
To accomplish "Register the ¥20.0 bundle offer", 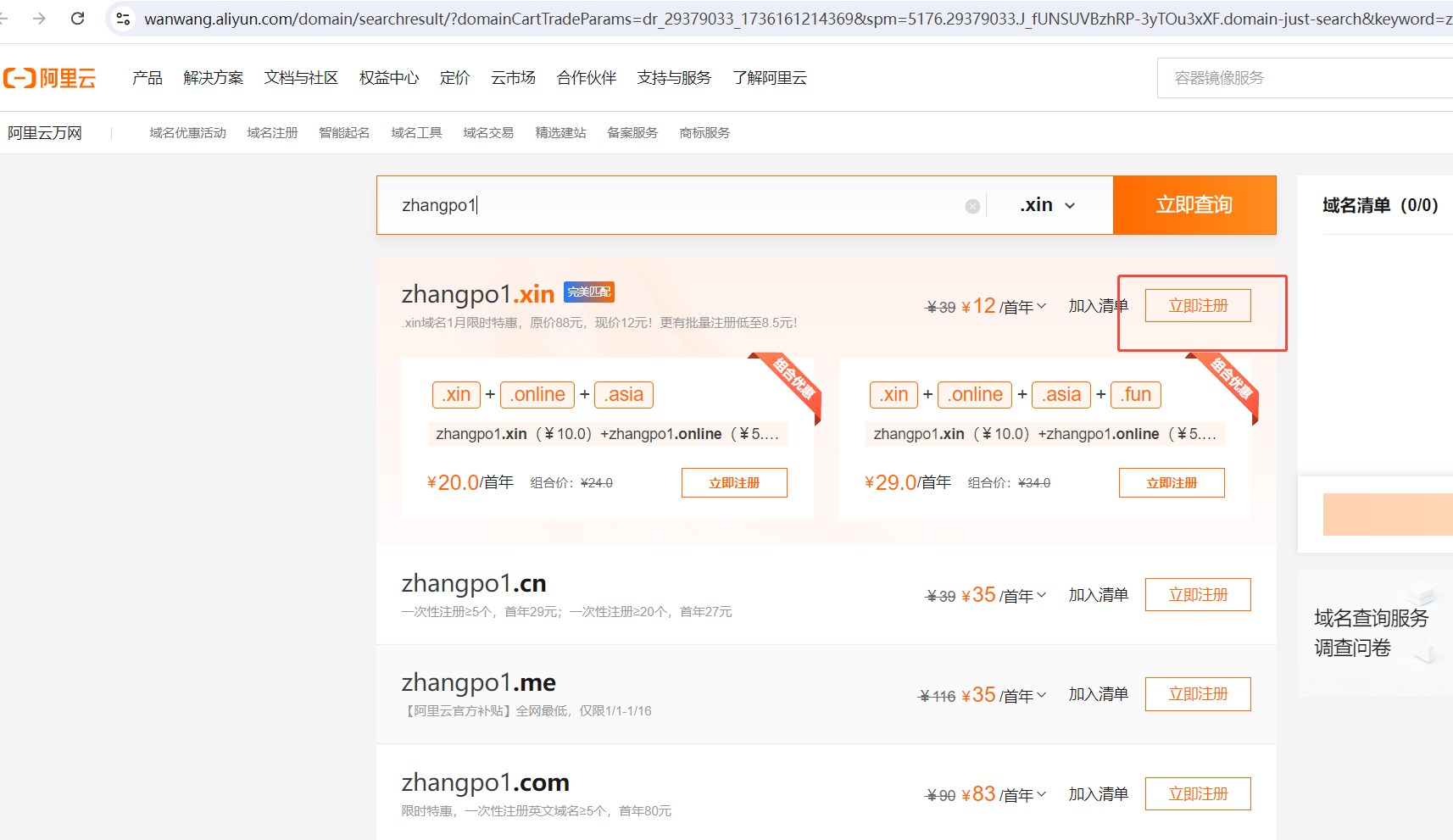I will coord(734,483).
